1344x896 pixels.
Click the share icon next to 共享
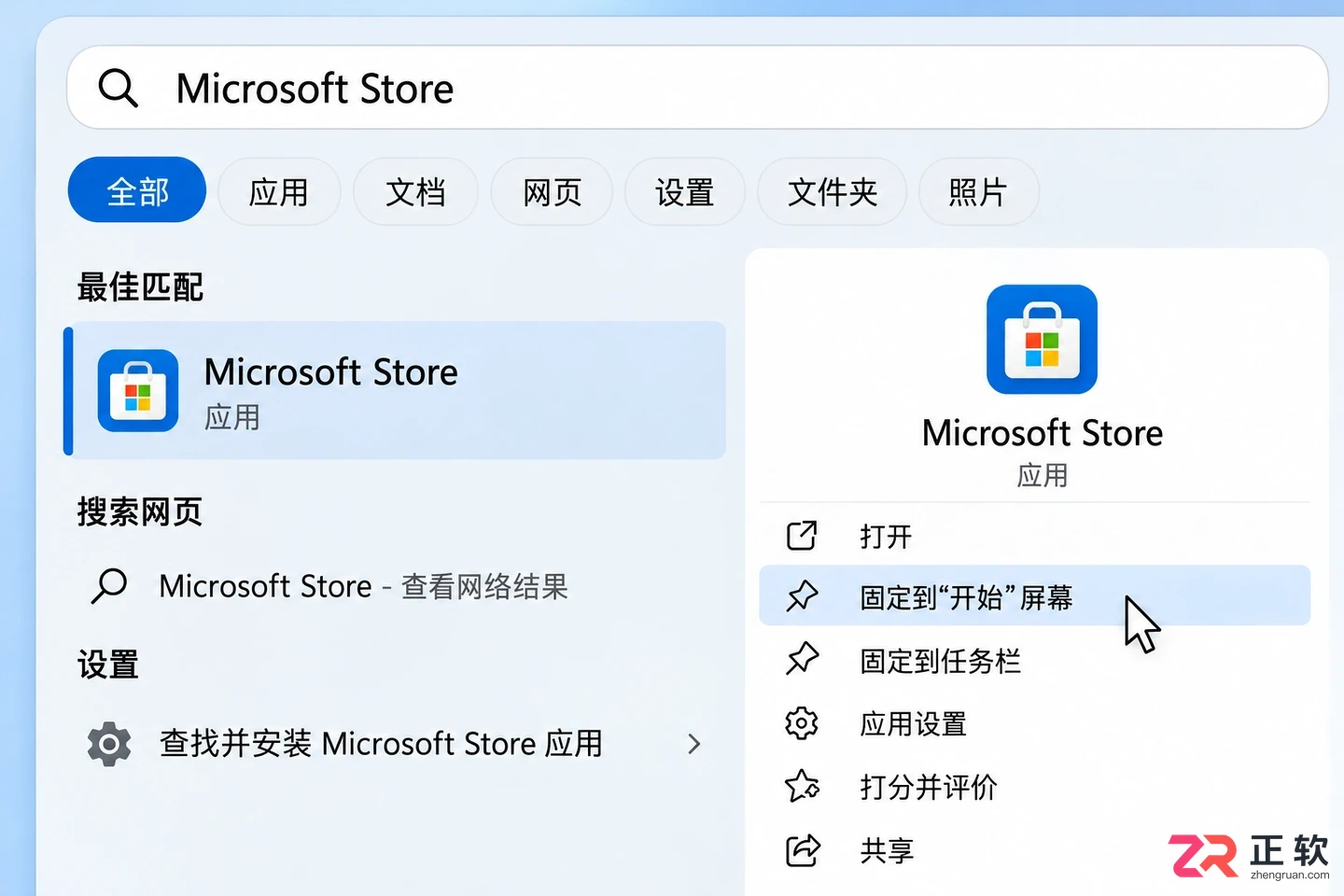[803, 850]
